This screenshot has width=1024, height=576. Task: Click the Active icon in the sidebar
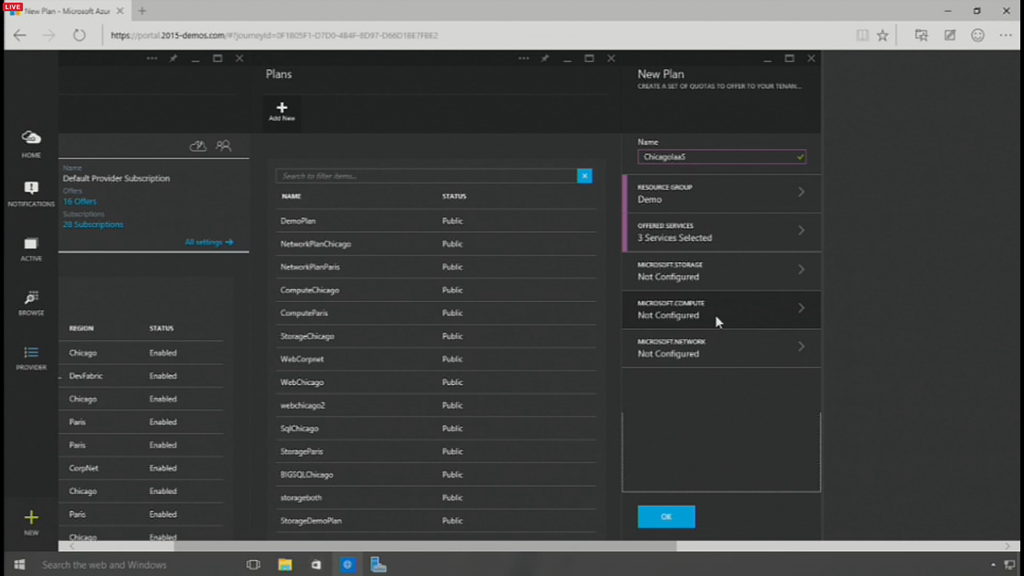pyautogui.click(x=31, y=247)
